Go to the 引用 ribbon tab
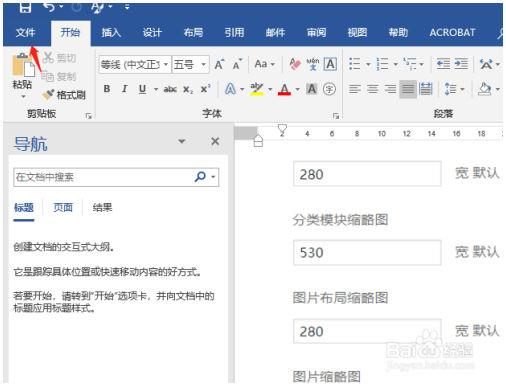Image resolution: width=506 pixels, height=386 pixels. (234, 32)
